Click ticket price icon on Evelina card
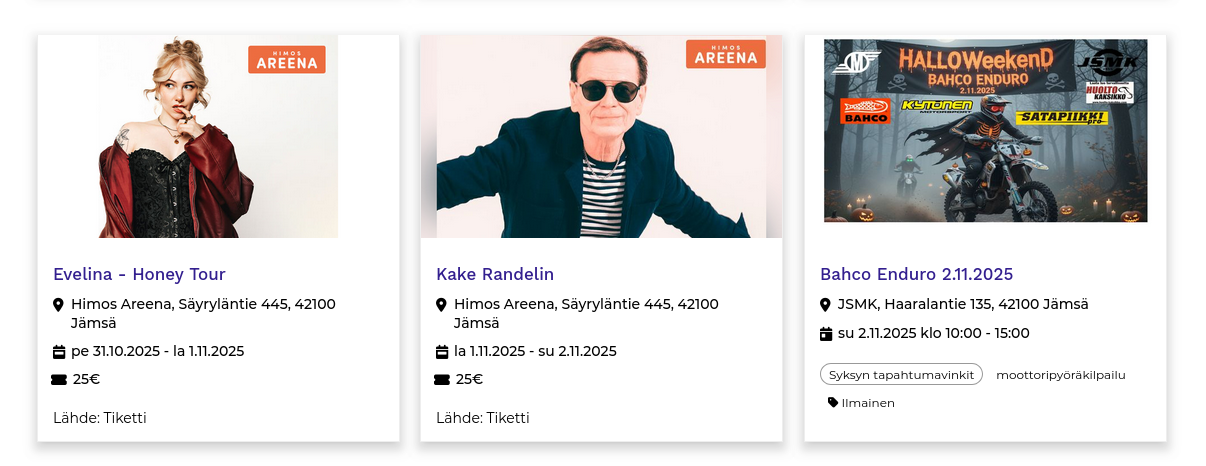The width and height of the screenshot is (1206, 466). [x=59, y=379]
